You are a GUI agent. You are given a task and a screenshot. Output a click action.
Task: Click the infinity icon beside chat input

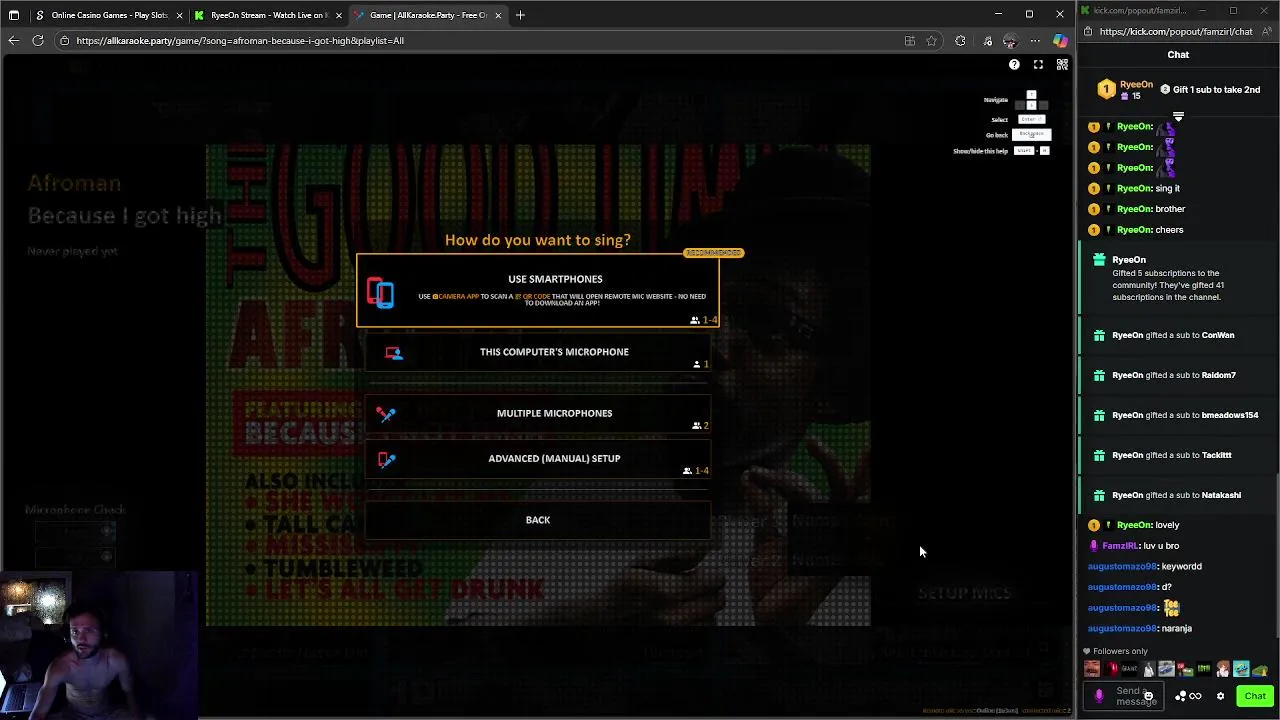pyautogui.click(x=1195, y=696)
